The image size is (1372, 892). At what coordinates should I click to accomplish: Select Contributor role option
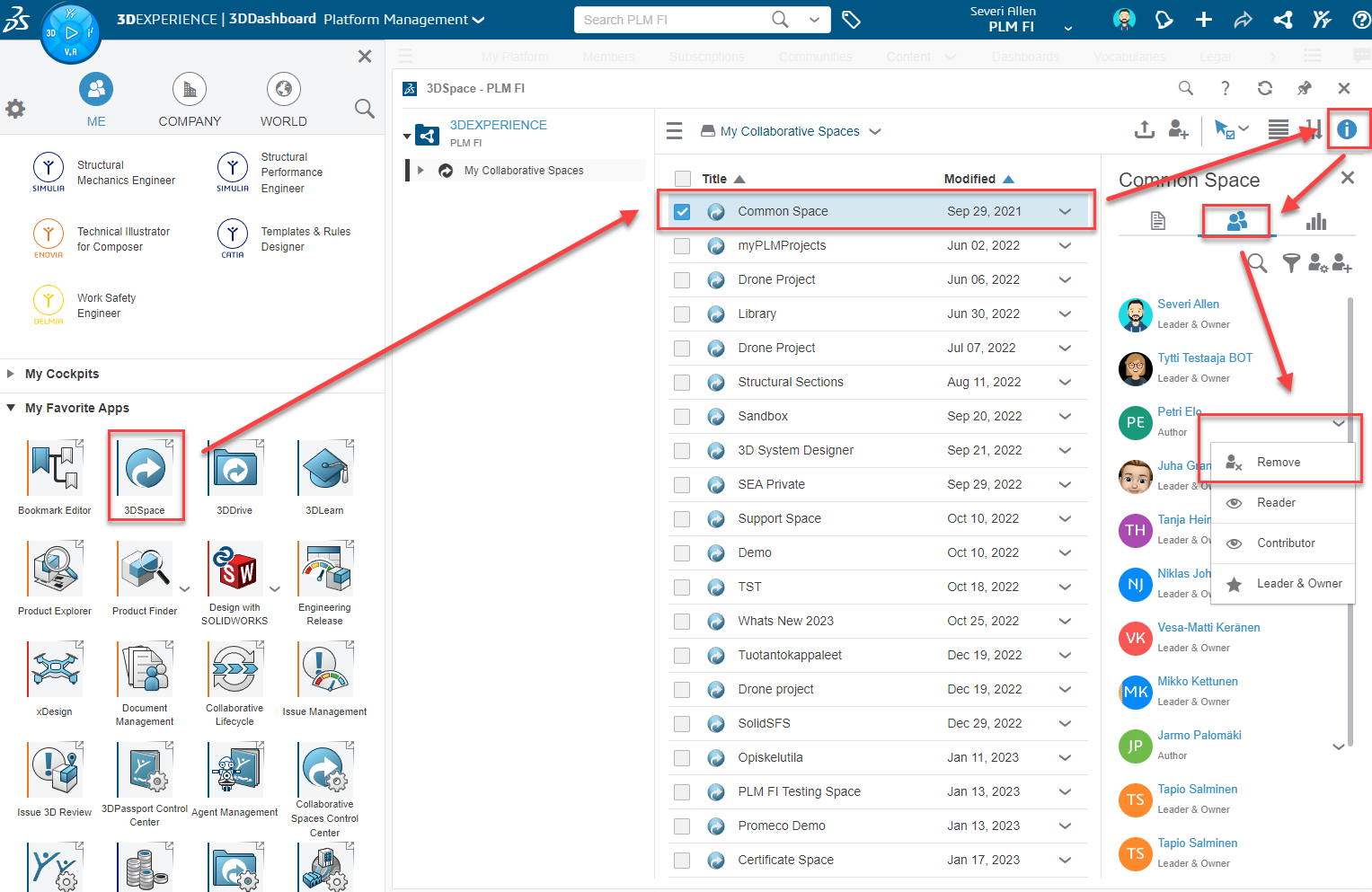pyautogui.click(x=1282, y=543)
